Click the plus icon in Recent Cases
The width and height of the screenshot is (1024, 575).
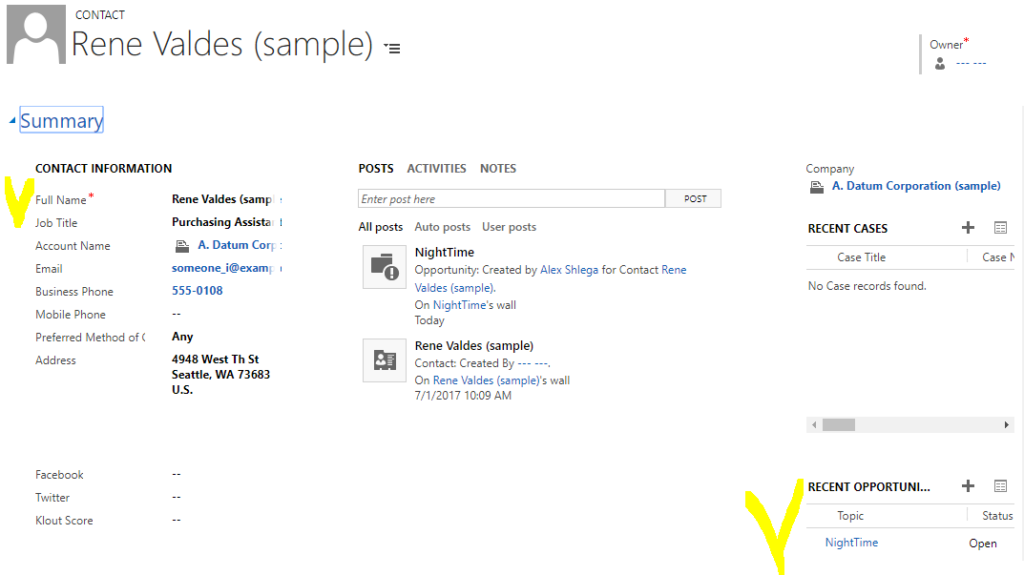(967, 228)
